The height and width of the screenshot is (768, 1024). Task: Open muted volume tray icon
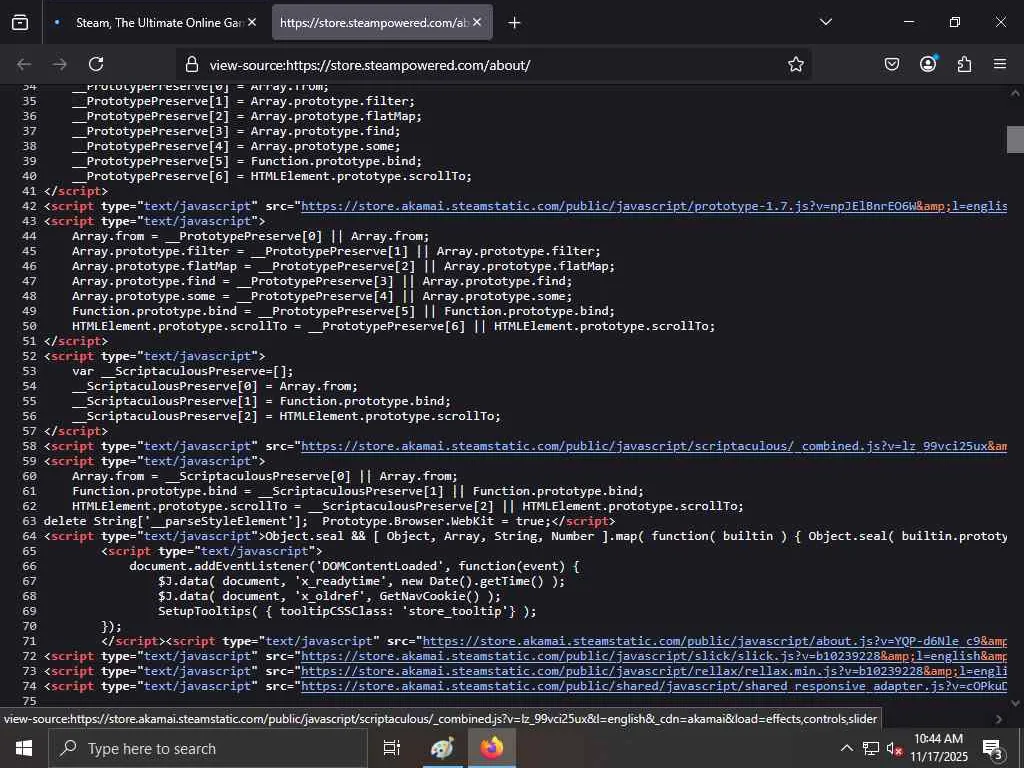[x=895, y=748]
